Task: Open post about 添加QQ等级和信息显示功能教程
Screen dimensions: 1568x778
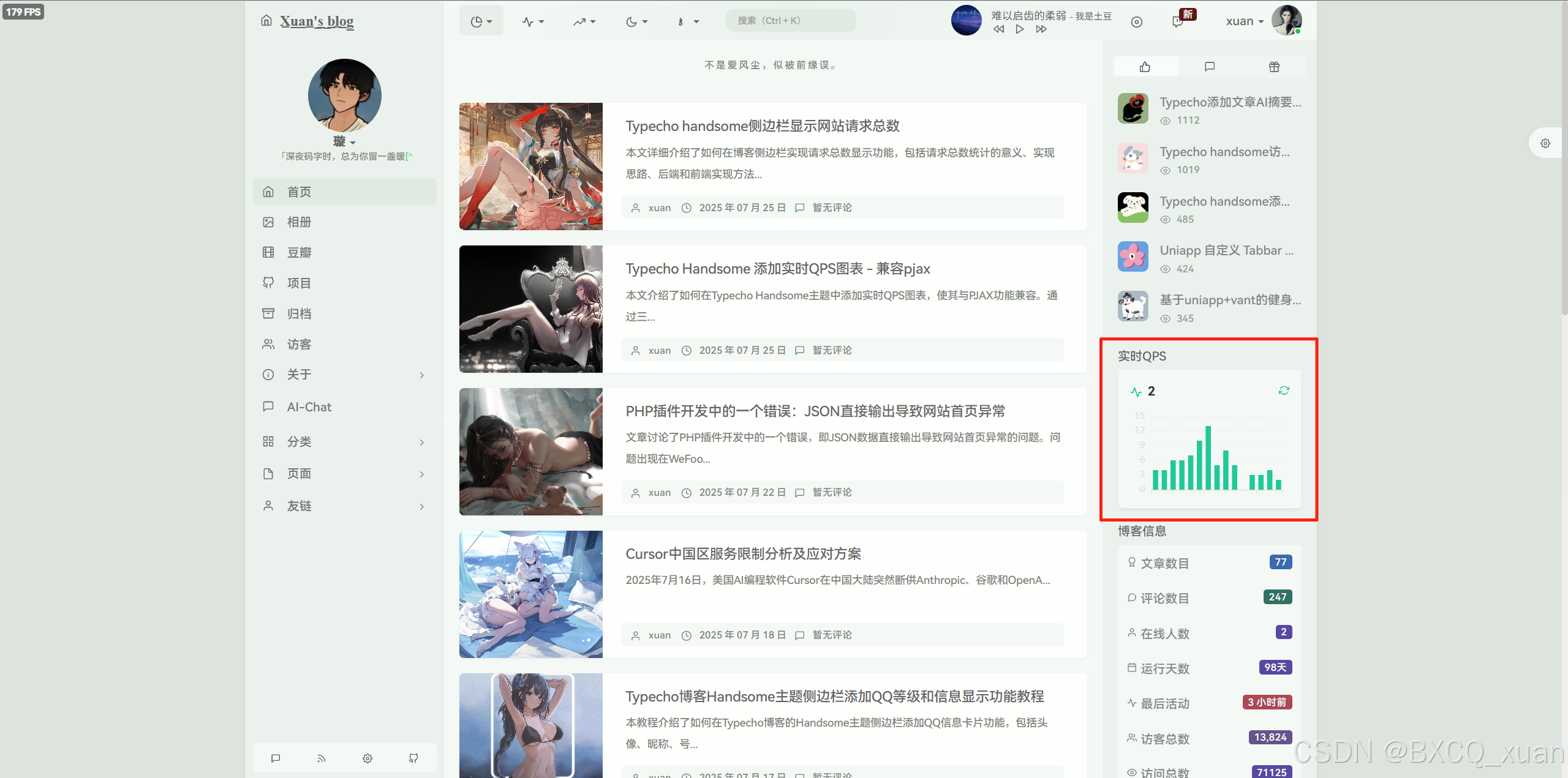Action: pos(835,697)
